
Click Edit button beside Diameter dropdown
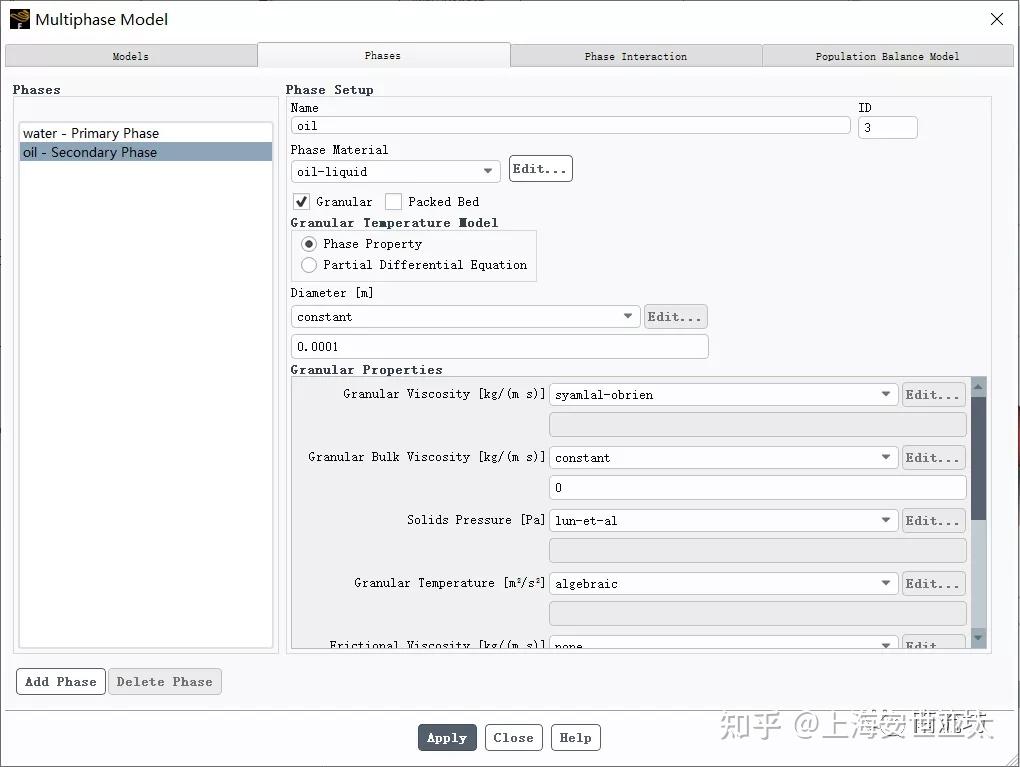click(675, 317)
